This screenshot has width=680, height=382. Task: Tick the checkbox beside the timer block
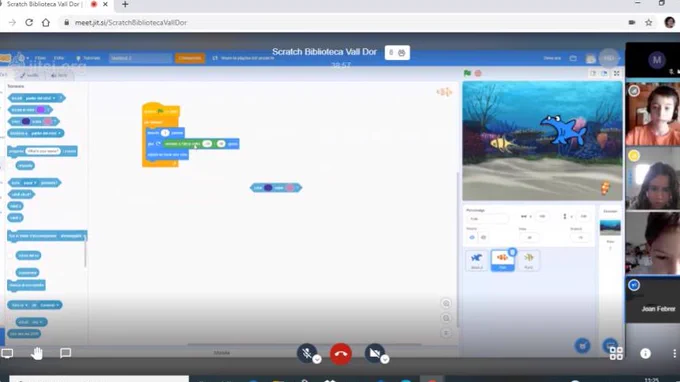coord(10,273)
